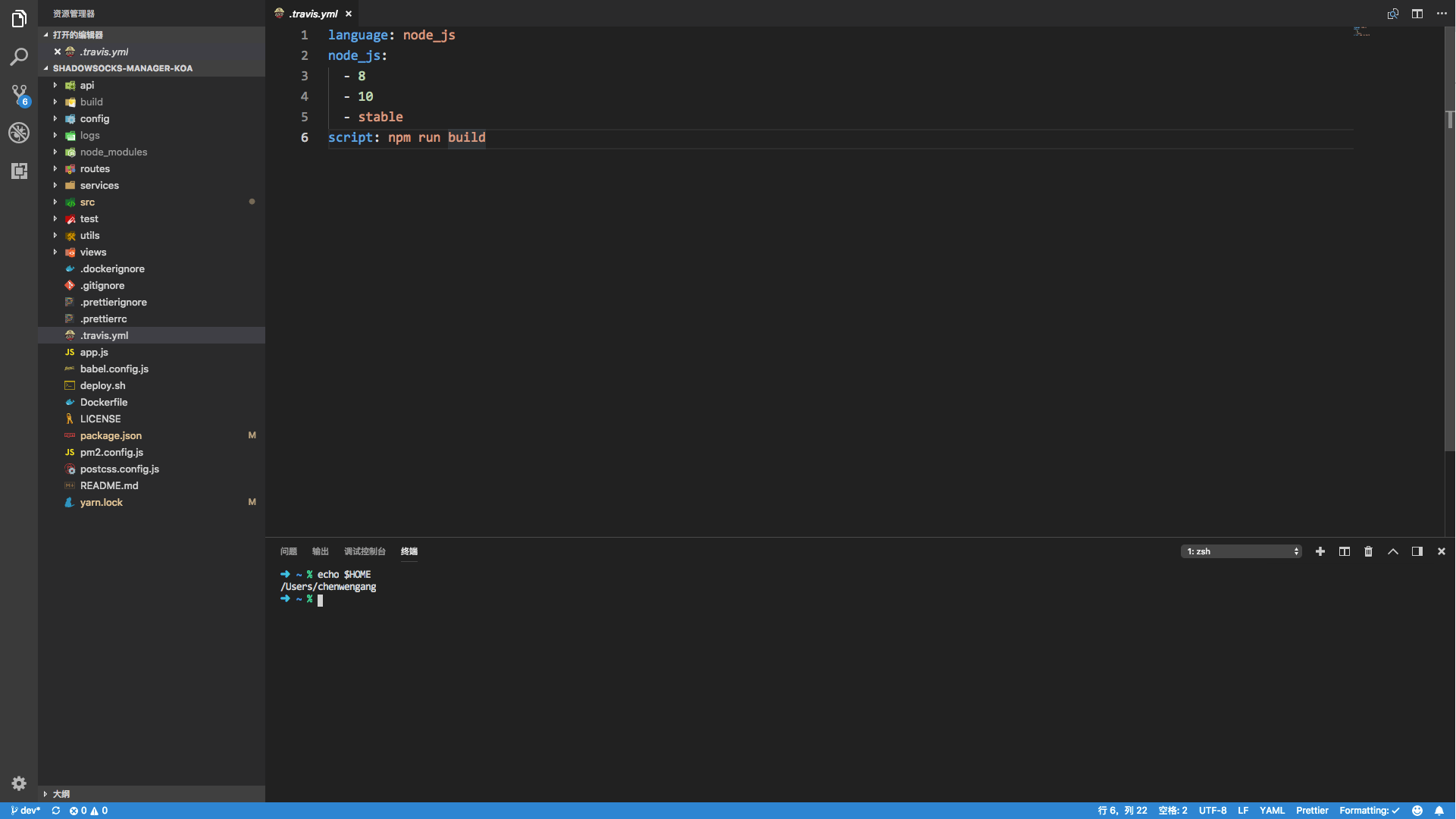
Task: Click the dev* branch indicator in the status bar
Action: coord(26,811)
